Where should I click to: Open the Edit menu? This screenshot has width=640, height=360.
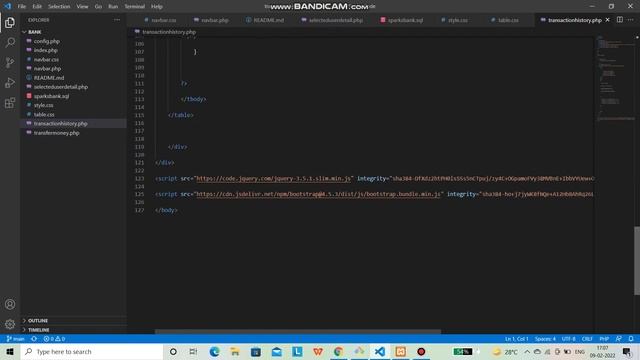coord(37,7)
